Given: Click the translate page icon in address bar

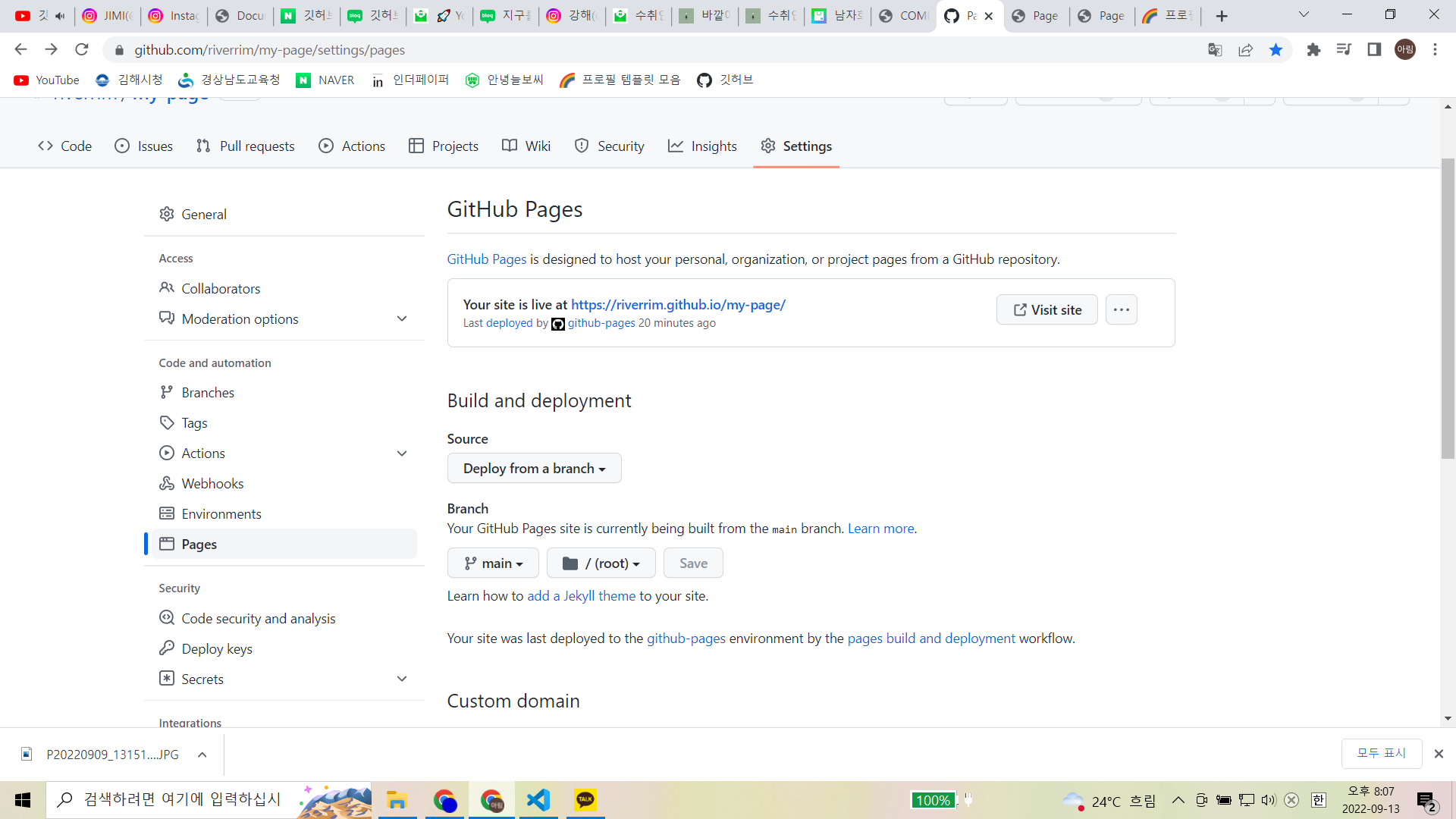Looking at the screenshot, I should 1215,49.
